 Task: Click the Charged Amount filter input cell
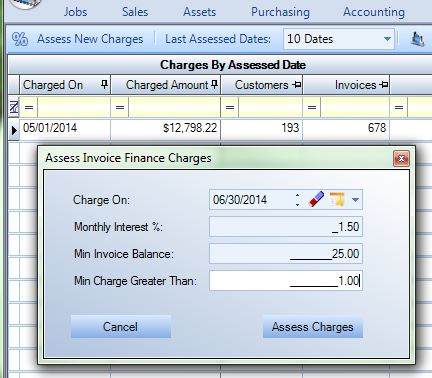tap(174, 107)
